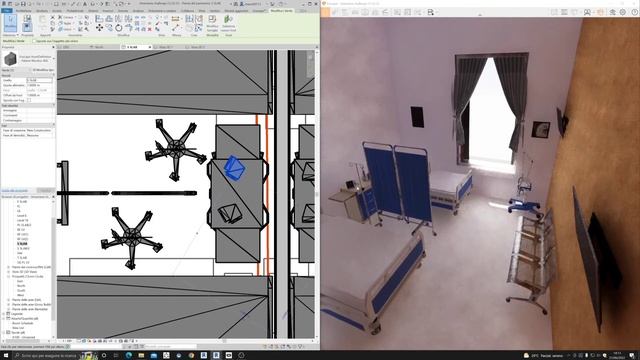Screen dimensions: 640x360
Task: Click the Applica button in Properties
Action: [x=45, y=191]
